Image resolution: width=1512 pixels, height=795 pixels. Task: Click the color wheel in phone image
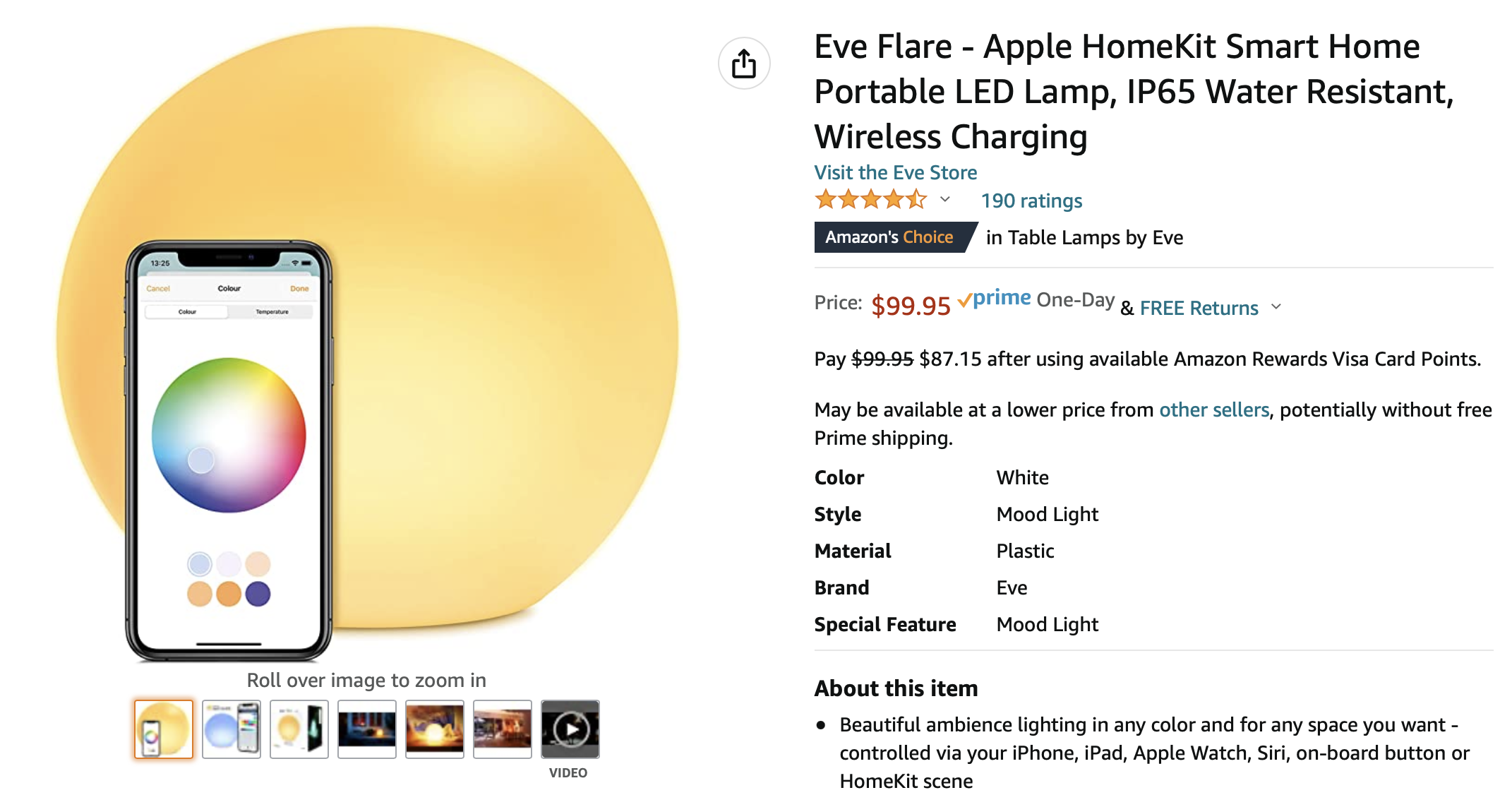coord(229,435)
